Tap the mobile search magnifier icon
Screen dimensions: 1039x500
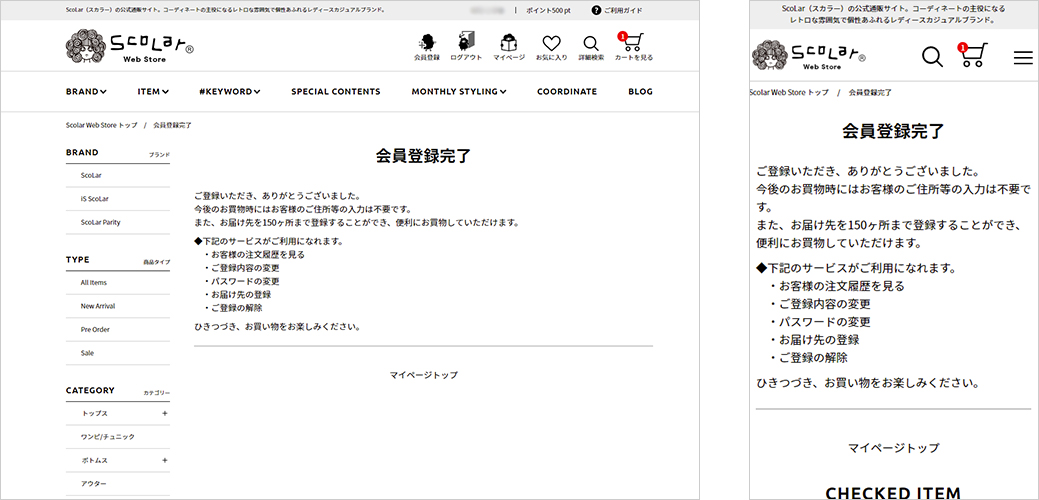point(932,57)
